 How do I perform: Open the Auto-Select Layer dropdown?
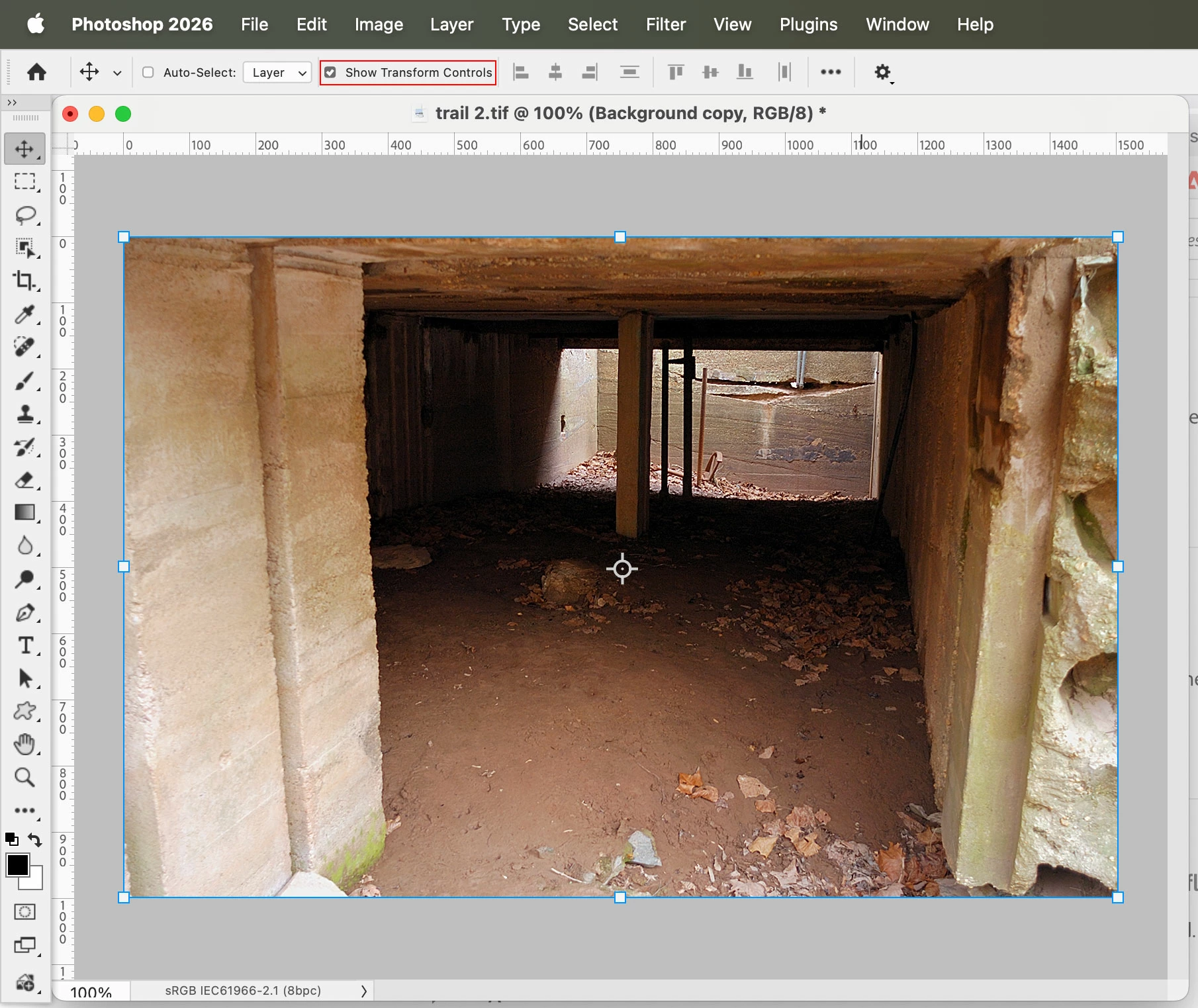click(x=277, y=72)
